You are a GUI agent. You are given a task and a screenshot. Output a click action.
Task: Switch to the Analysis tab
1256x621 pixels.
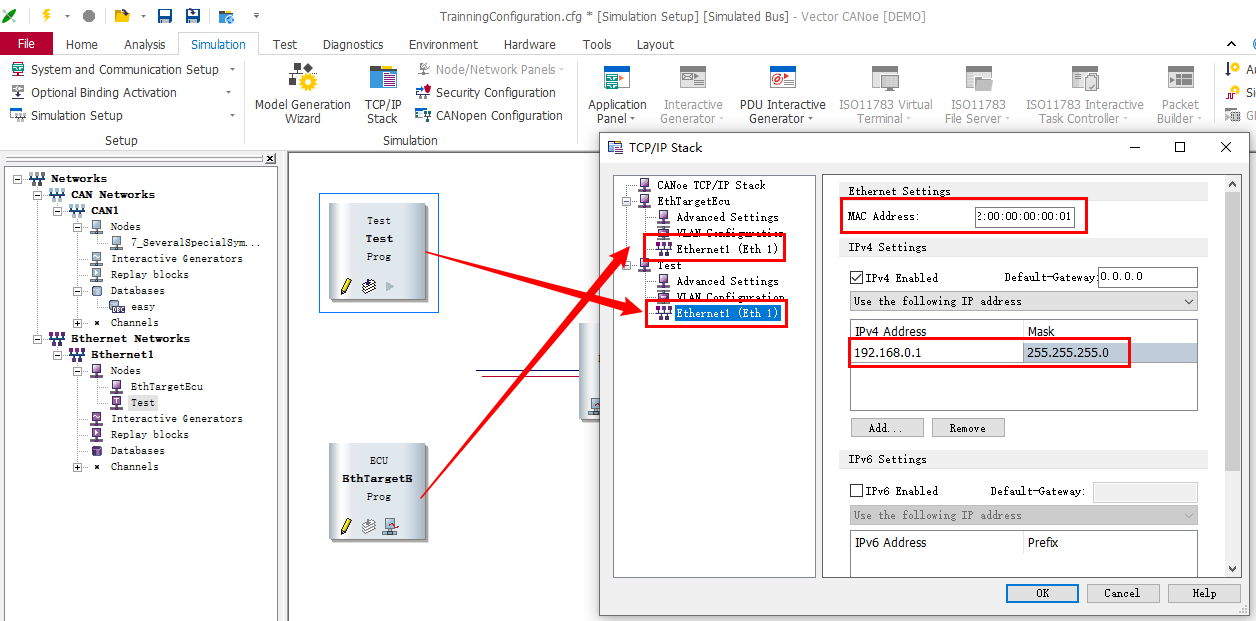point(145,44)
